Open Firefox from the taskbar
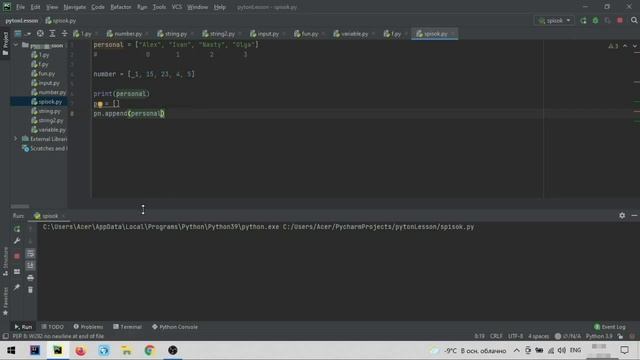Image resolution: width=640 pixels, height=360 pixels. coord(81,350)
